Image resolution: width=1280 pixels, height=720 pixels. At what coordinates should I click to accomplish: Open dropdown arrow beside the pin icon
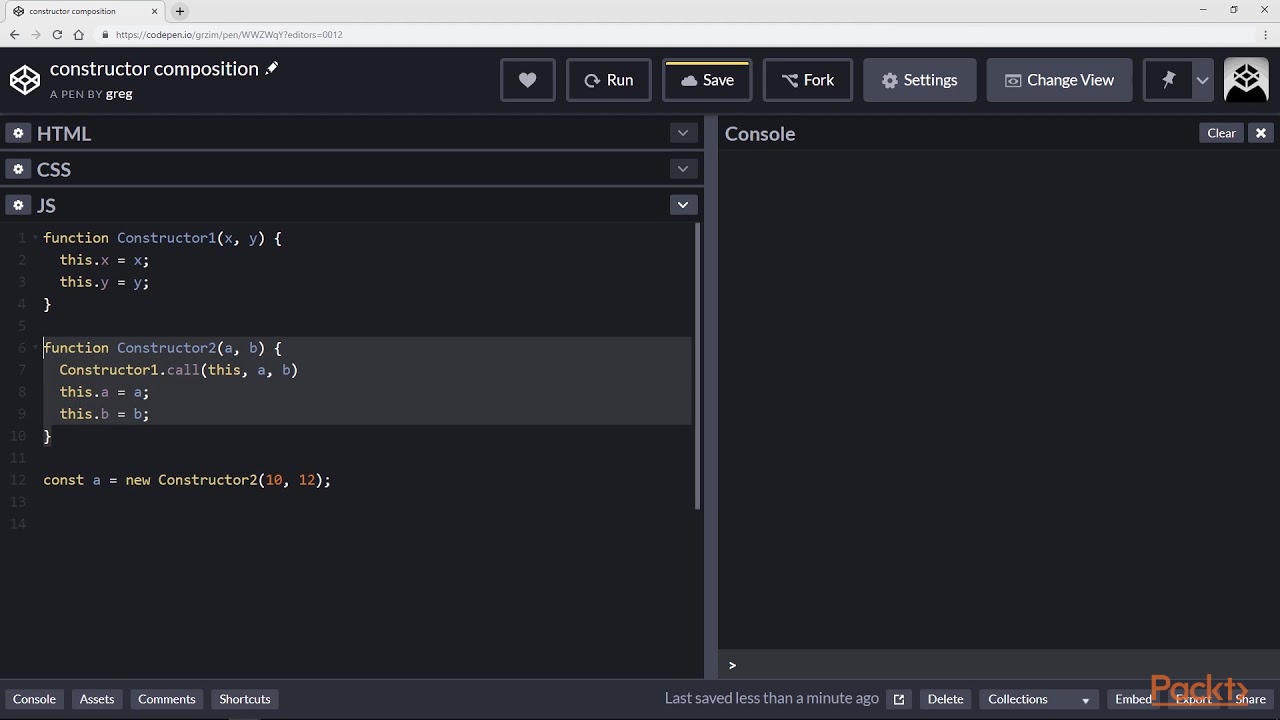[1203, 80]
